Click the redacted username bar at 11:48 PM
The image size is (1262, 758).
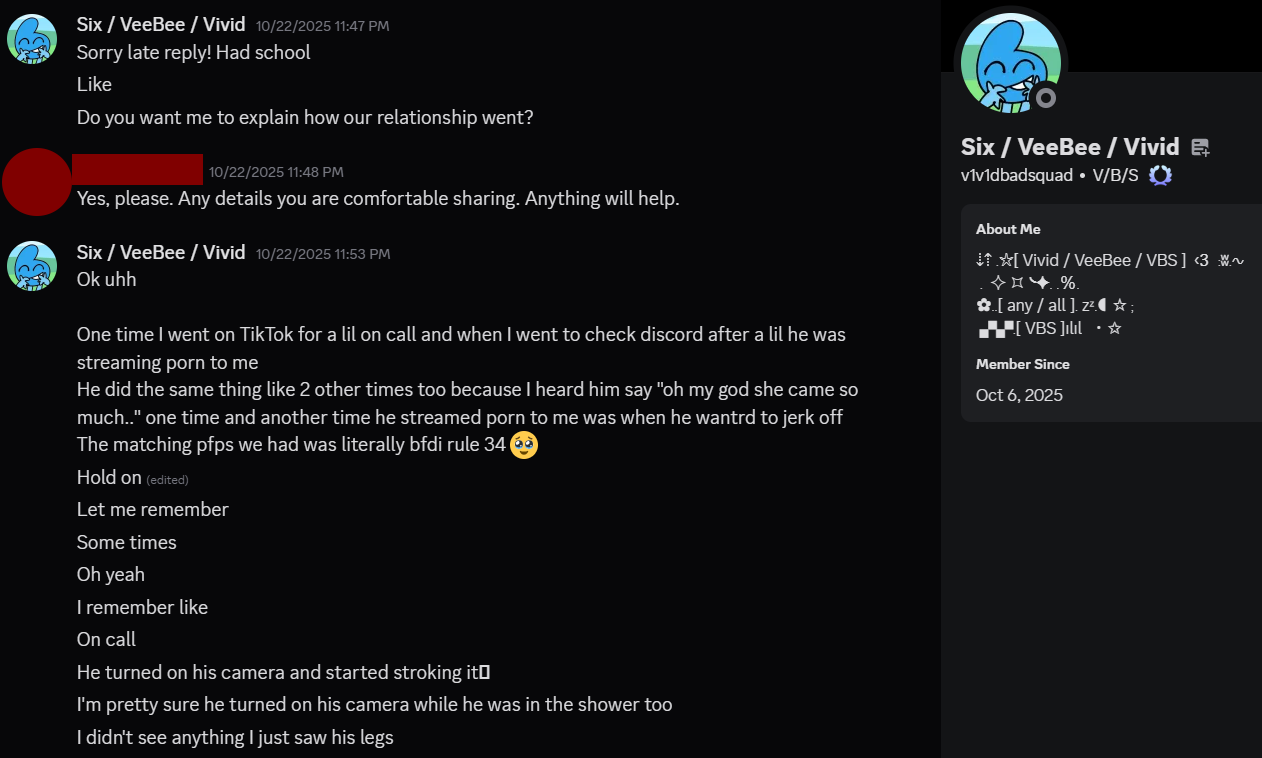click(138, 170)
